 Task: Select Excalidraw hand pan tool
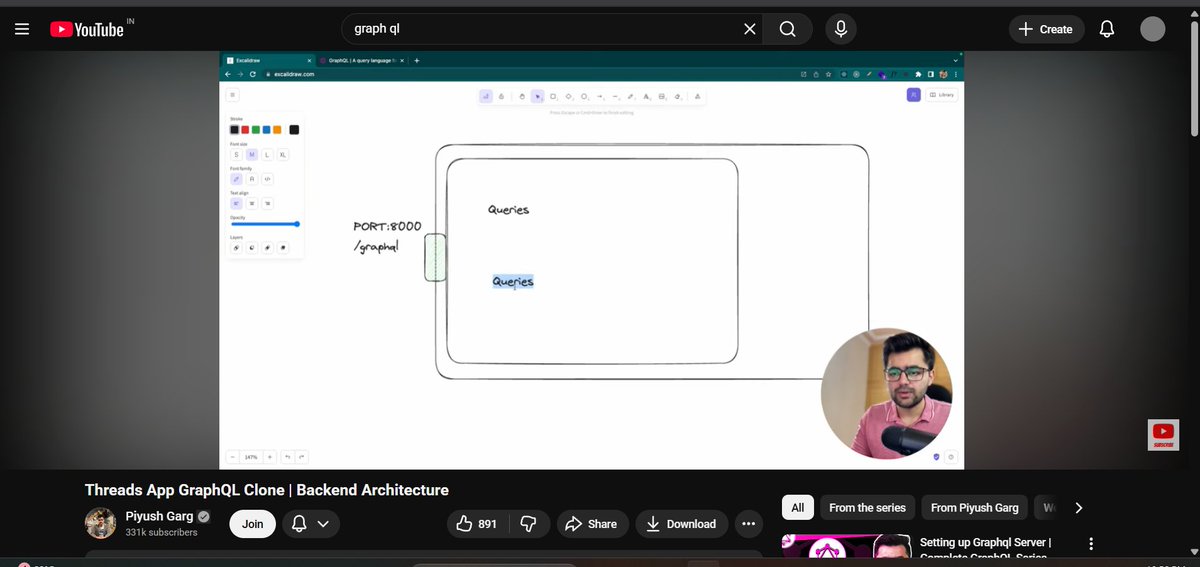pos(522,96)
